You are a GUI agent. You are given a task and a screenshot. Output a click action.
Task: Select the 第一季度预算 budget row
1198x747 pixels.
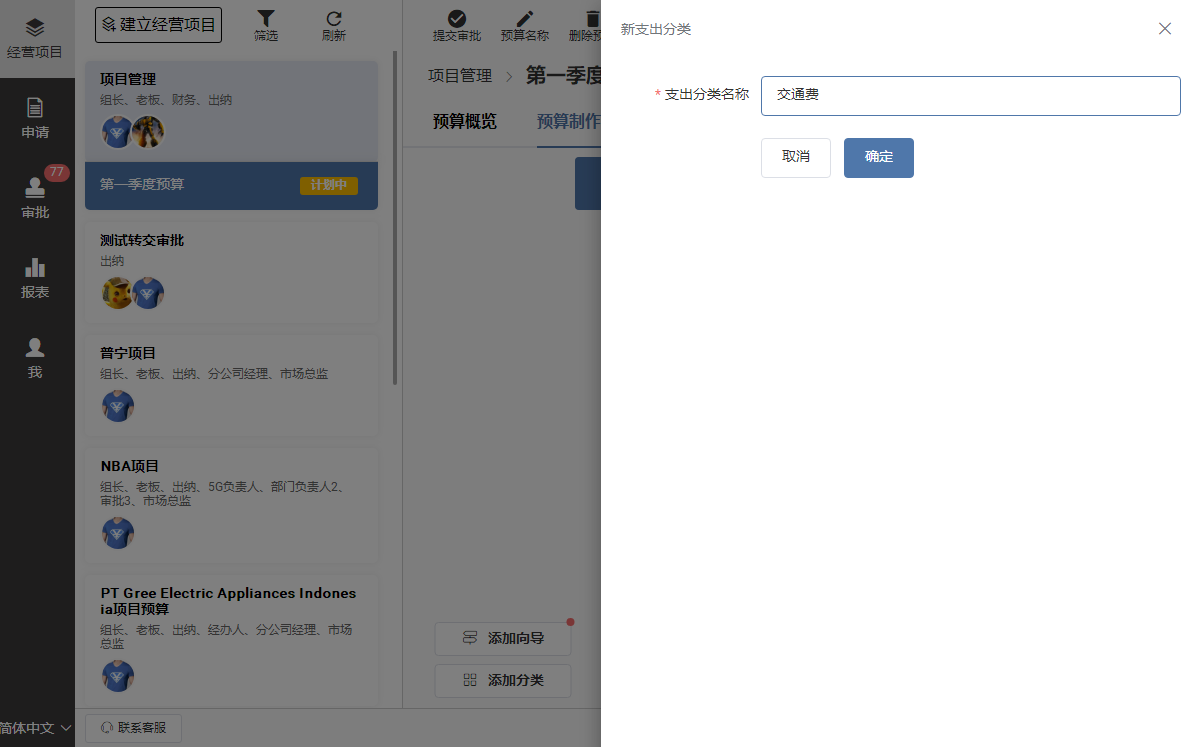pos(231,185)
